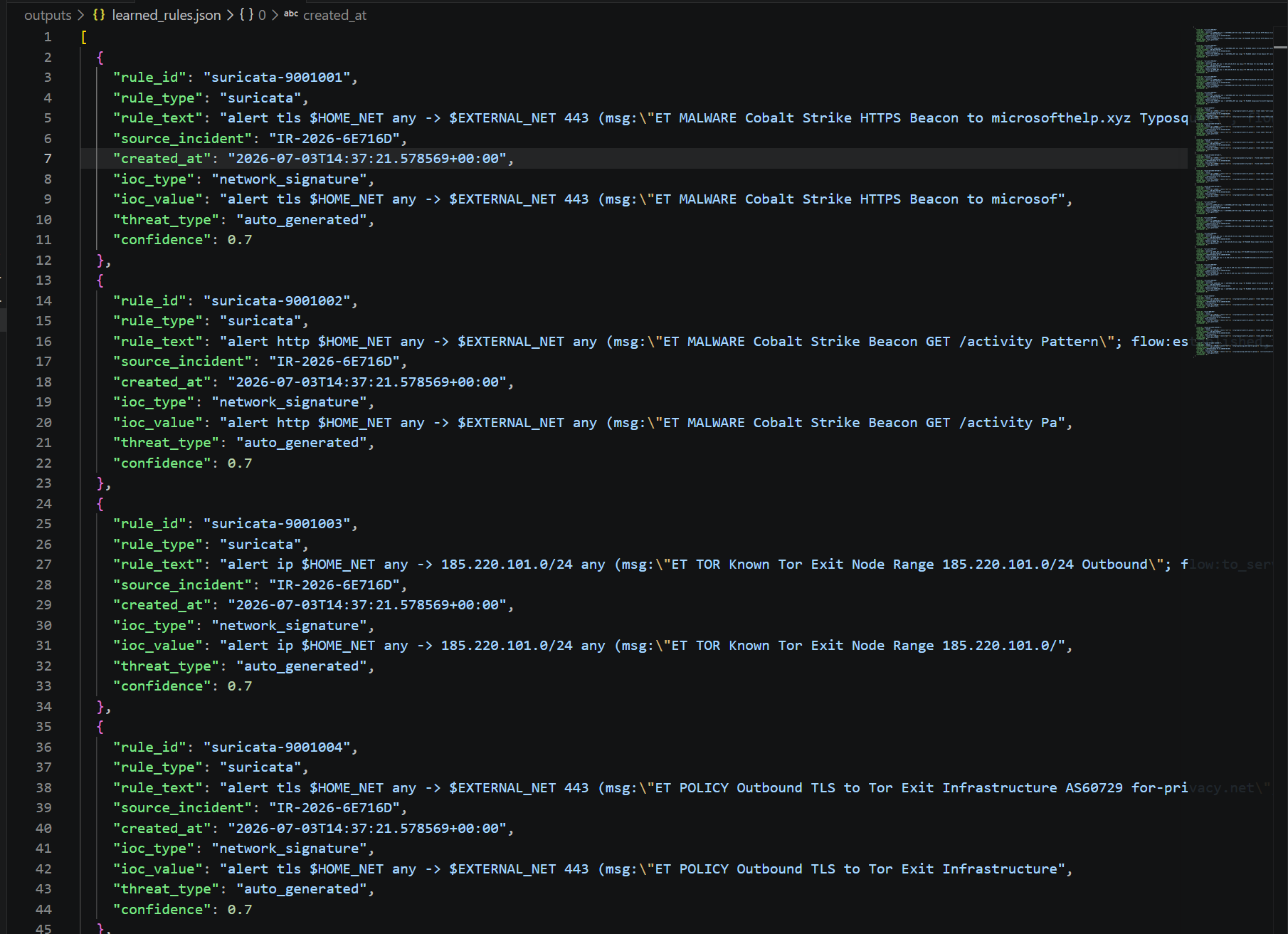The width and height of the screenshot is (1288, 934).
Task: Click confidence 0.7 on line 44
Action: pos(240,910)
